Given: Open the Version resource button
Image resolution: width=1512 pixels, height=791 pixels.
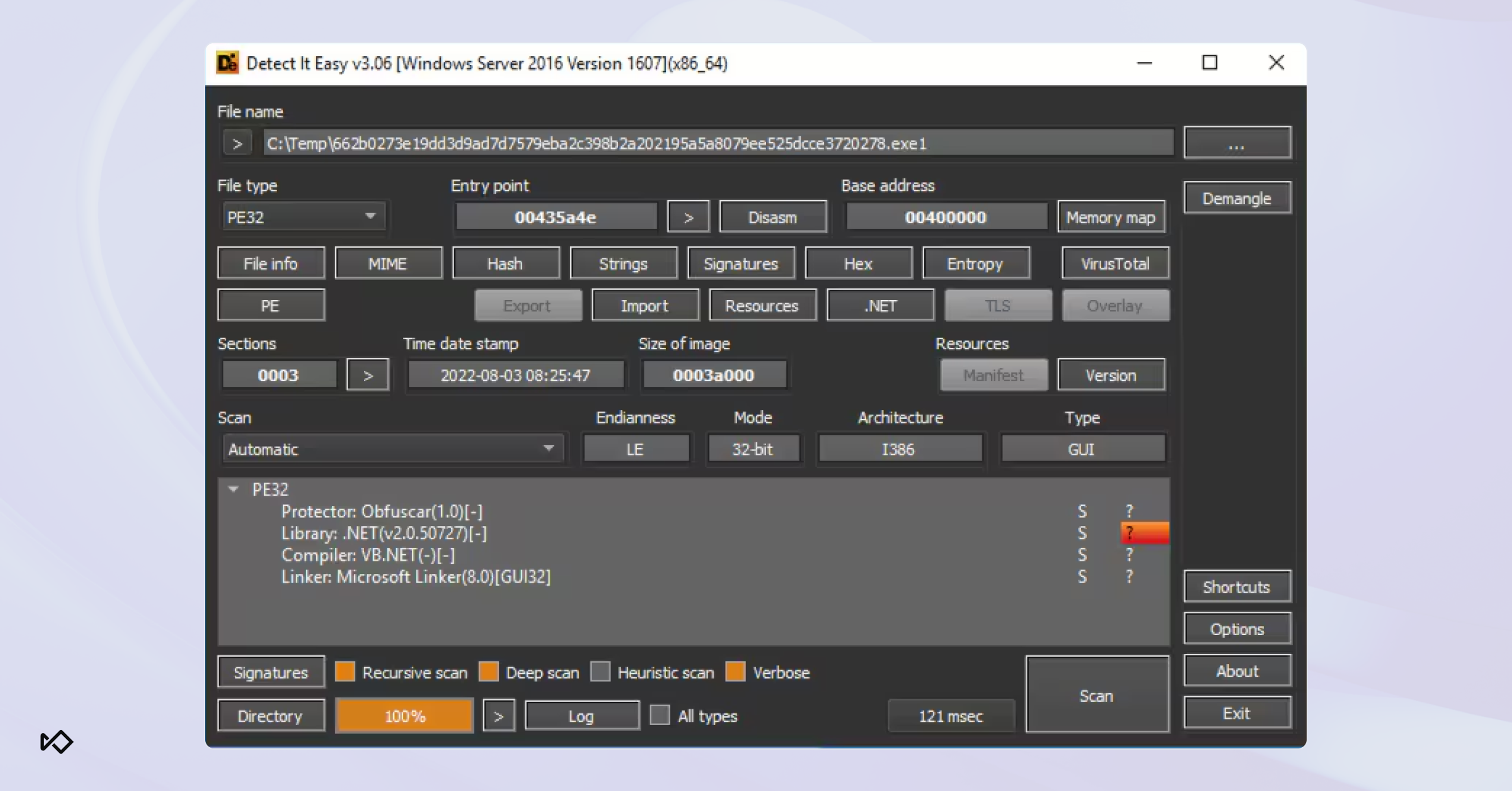Looking at the screenshot, I should 1111,375.
